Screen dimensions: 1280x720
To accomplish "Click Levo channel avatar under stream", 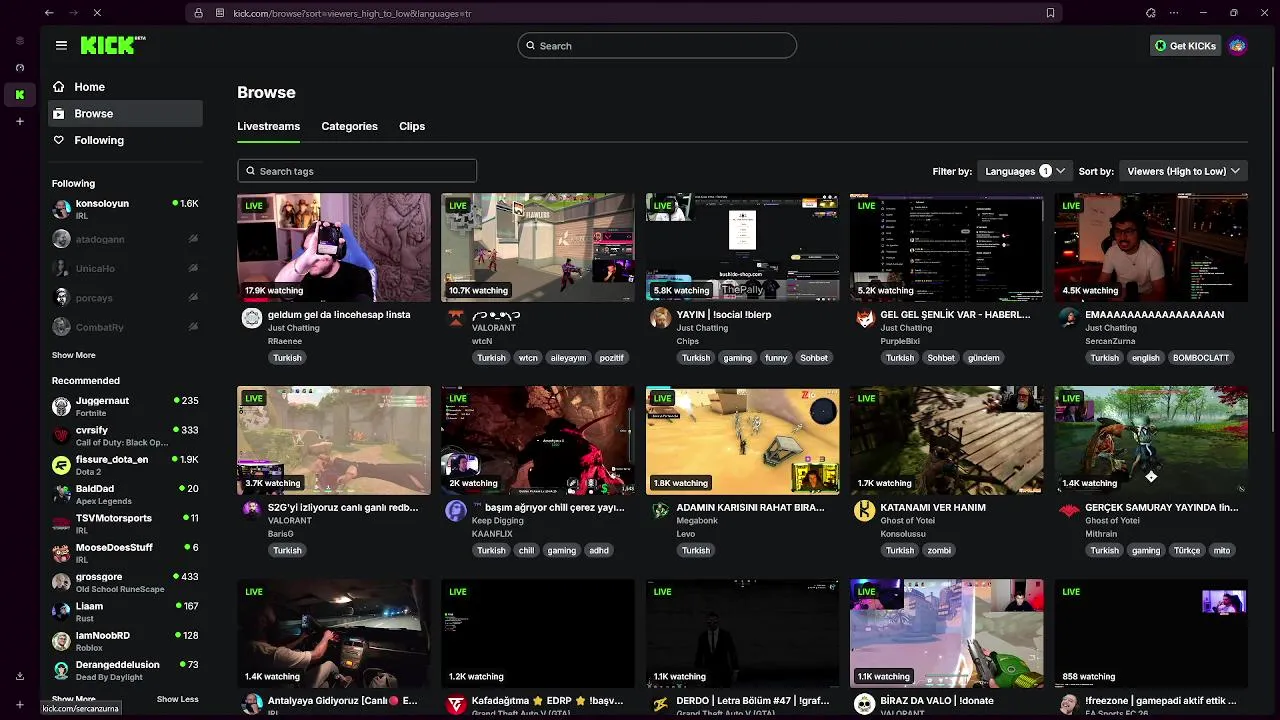I will (x=660, y=511).
